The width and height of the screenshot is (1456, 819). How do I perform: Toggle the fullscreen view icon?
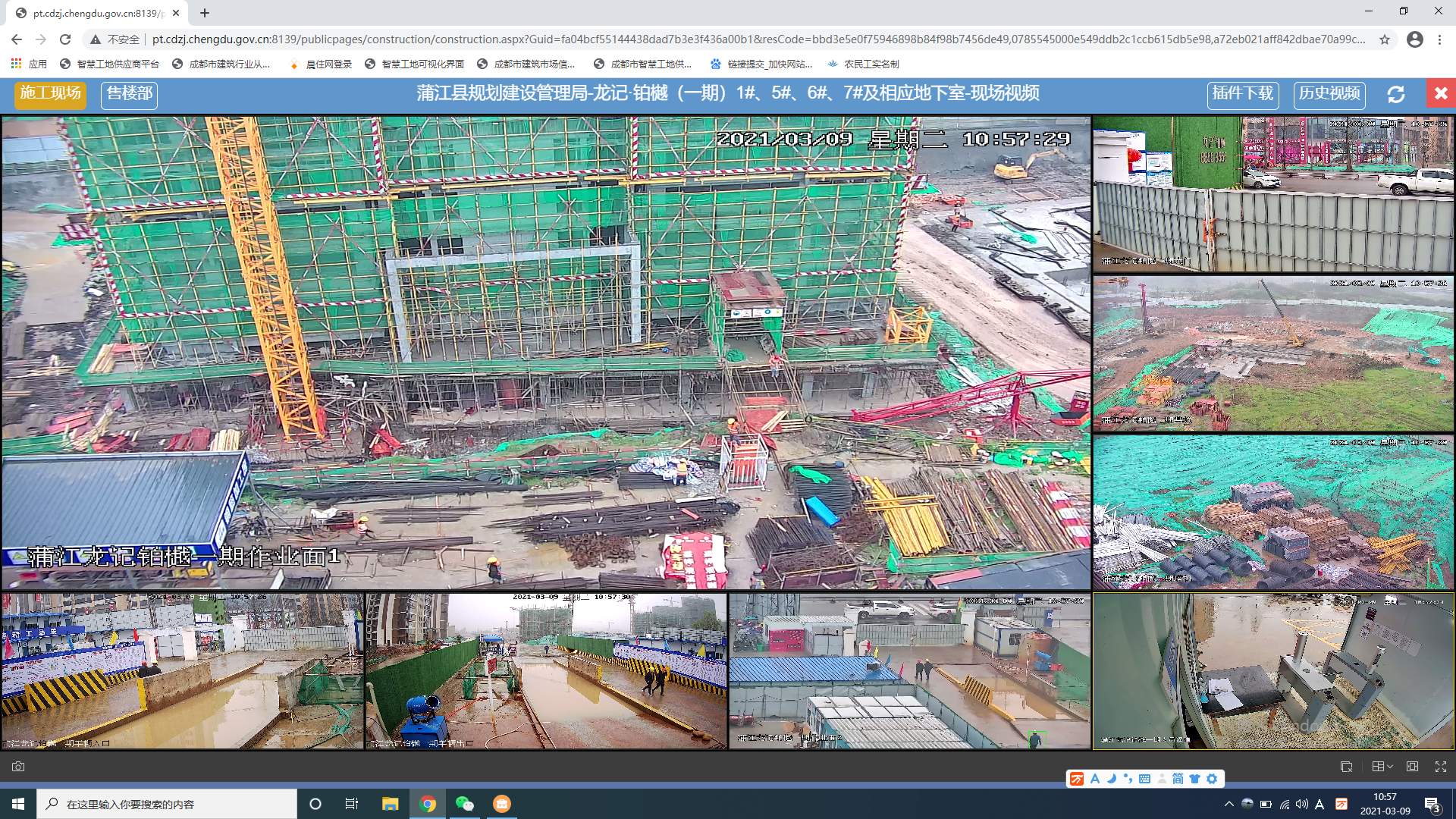pos(1441,767)
